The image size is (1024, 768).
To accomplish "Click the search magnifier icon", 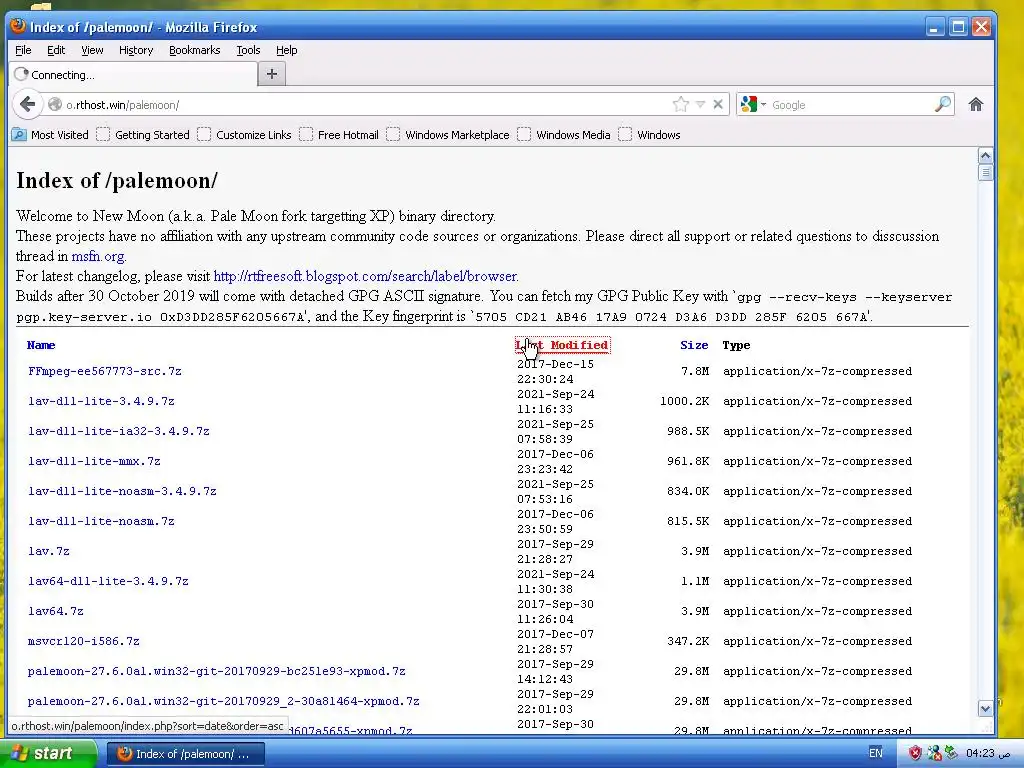I will click(942, 104).
